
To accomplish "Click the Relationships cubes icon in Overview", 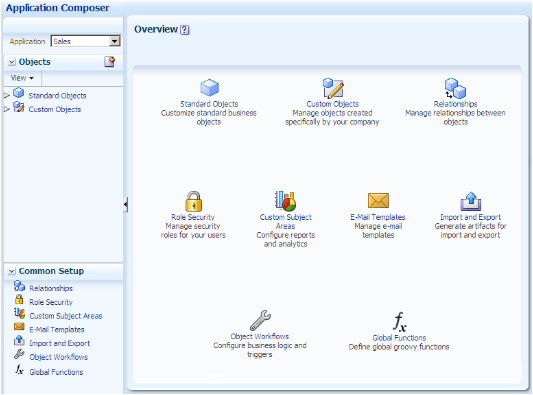I will click(455, 88).
